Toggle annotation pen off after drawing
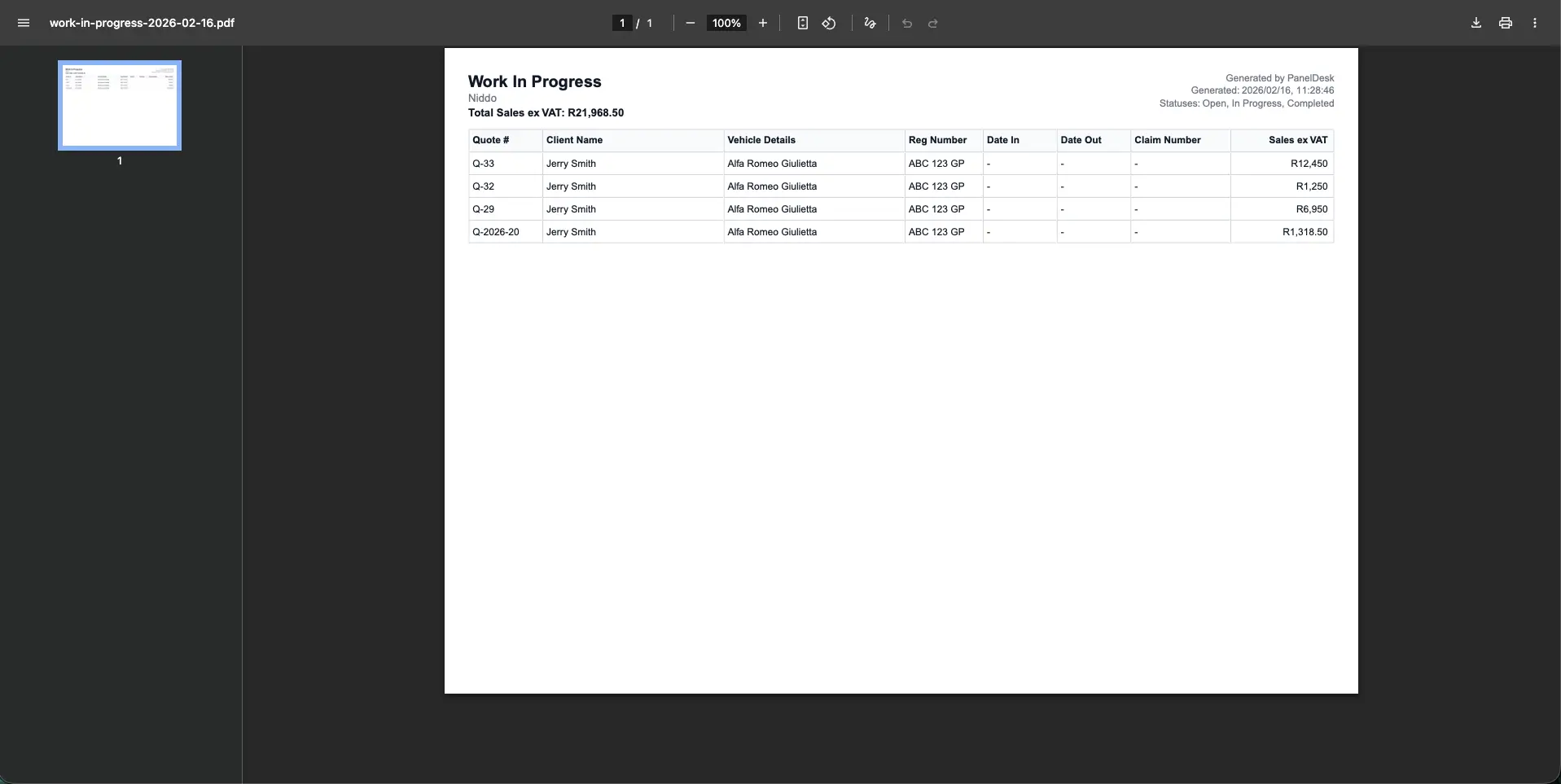This screenshot has width=1561, height=784. pyautogui.click(x=868, y=23)
